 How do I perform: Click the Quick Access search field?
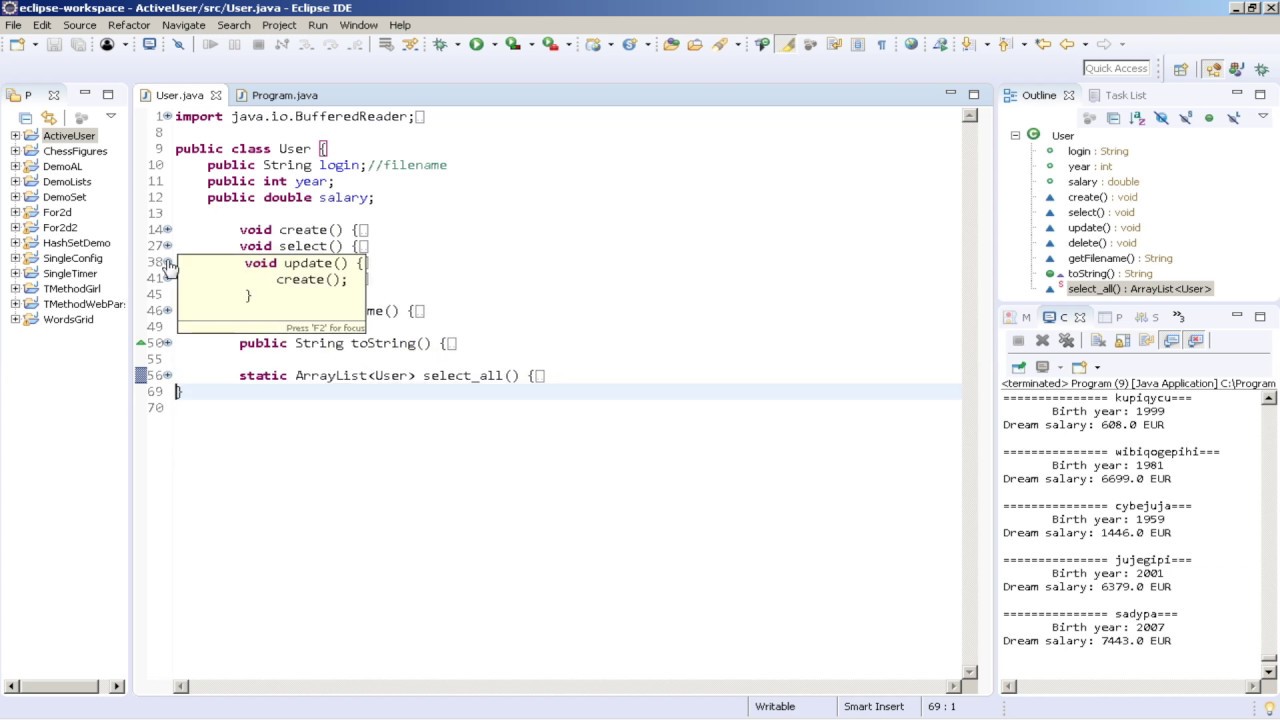coord(1117,68)
